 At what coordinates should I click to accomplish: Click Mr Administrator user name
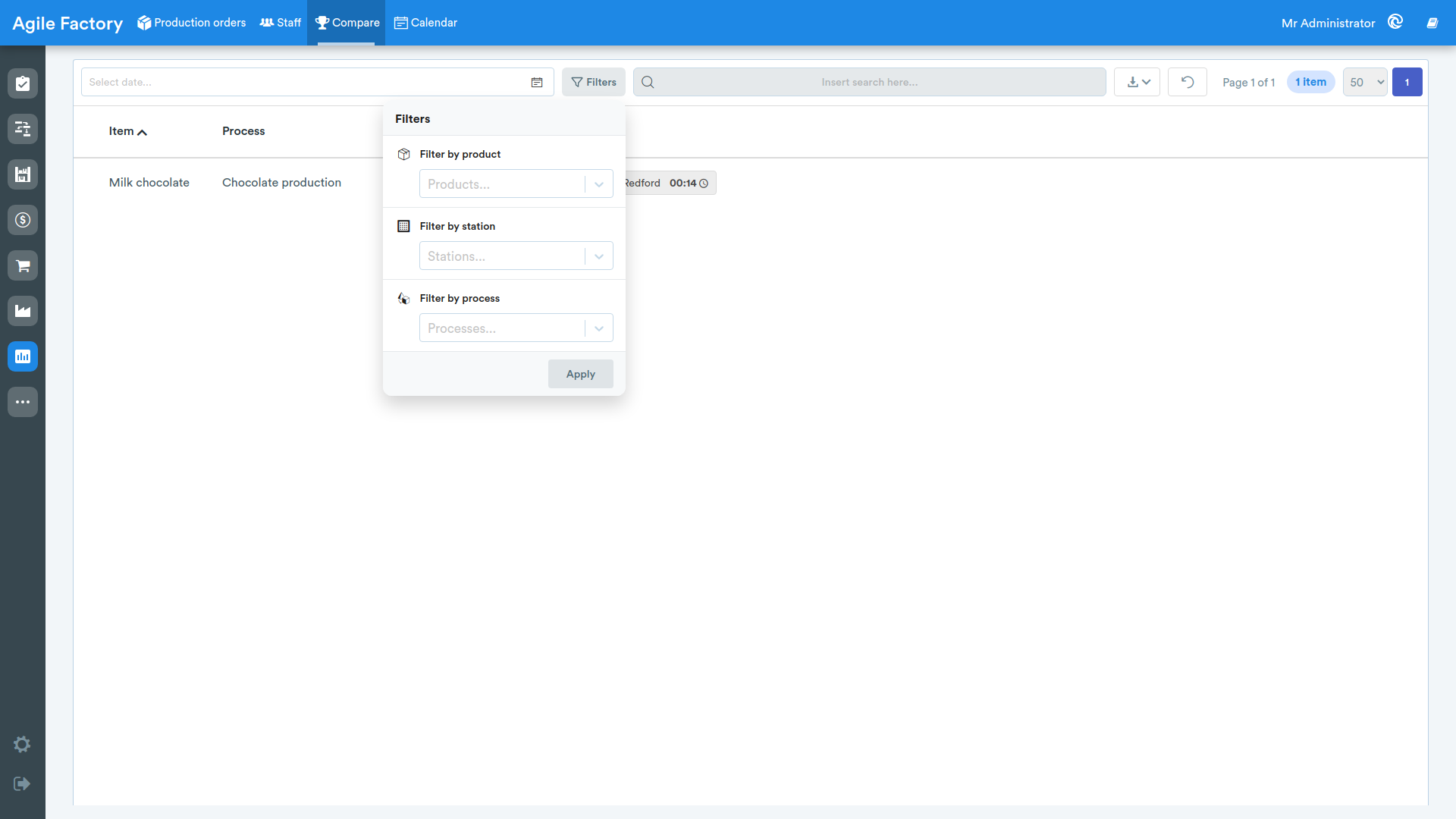(1329, 23)
